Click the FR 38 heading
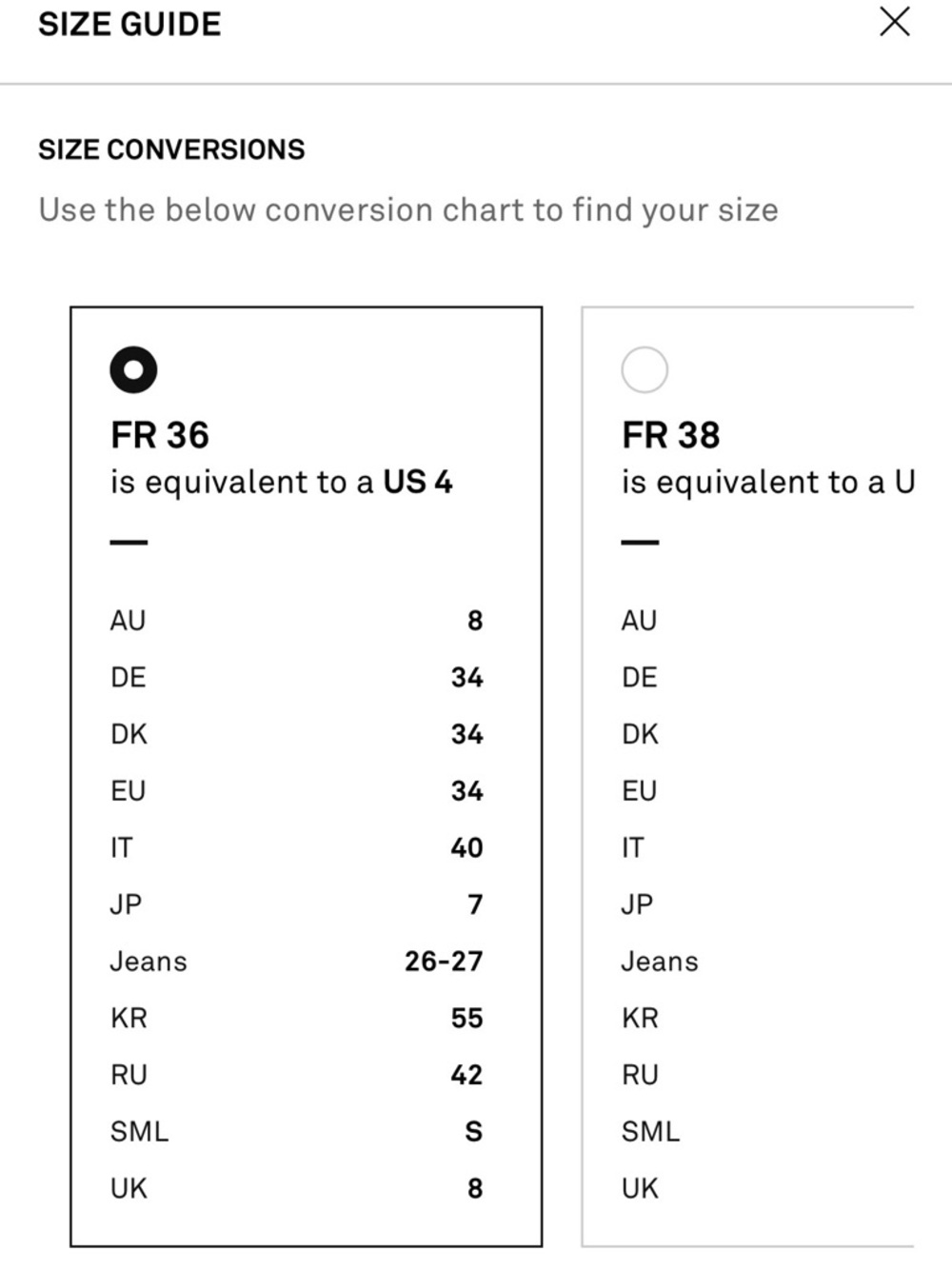Image resolution: width=952 pixels, height=1269 pixels. [671, 435]
